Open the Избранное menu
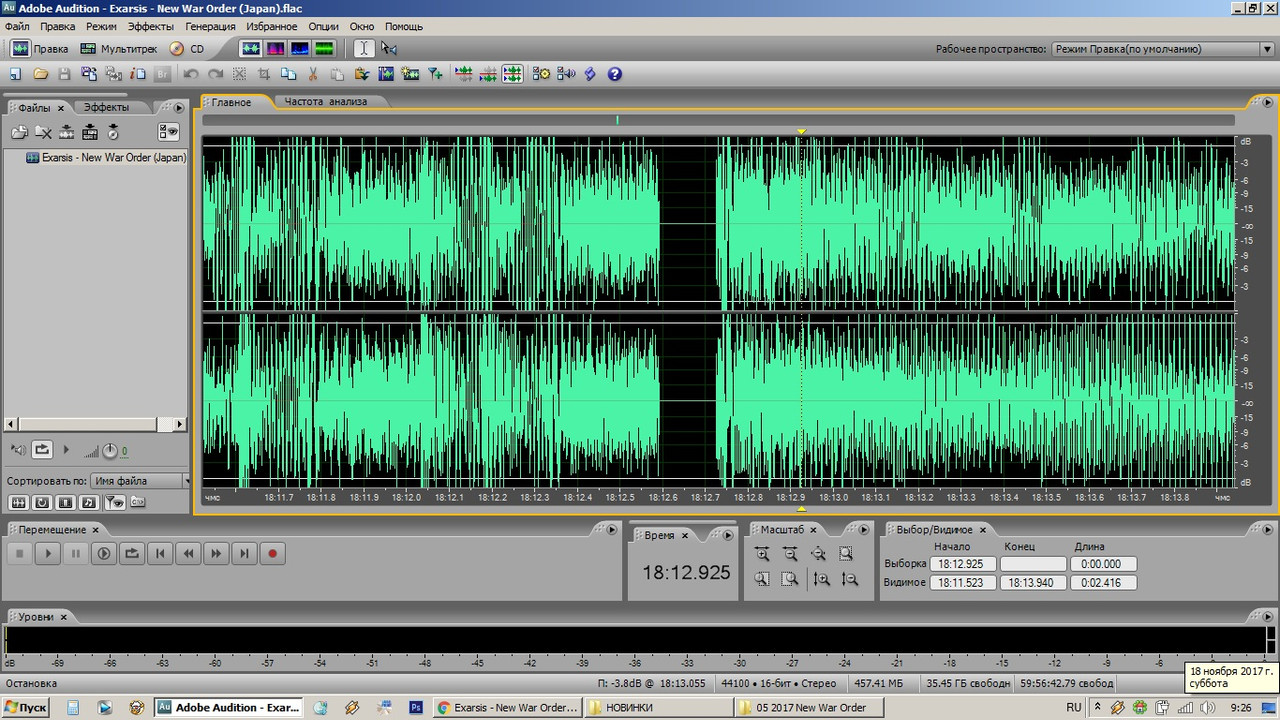 273,27
